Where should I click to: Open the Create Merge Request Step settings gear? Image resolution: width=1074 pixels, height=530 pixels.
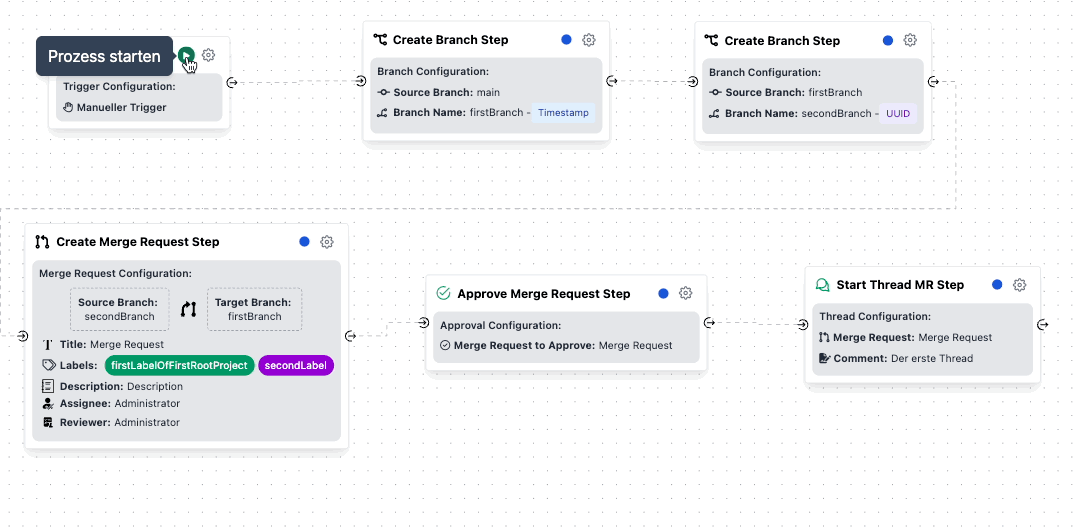327,242
